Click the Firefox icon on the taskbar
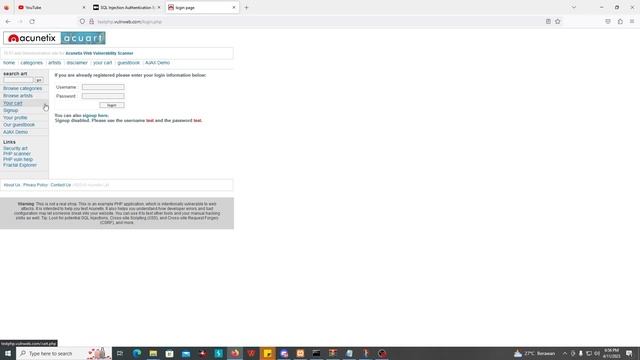Viewport: 640px width, 360px height. (235, 353)
